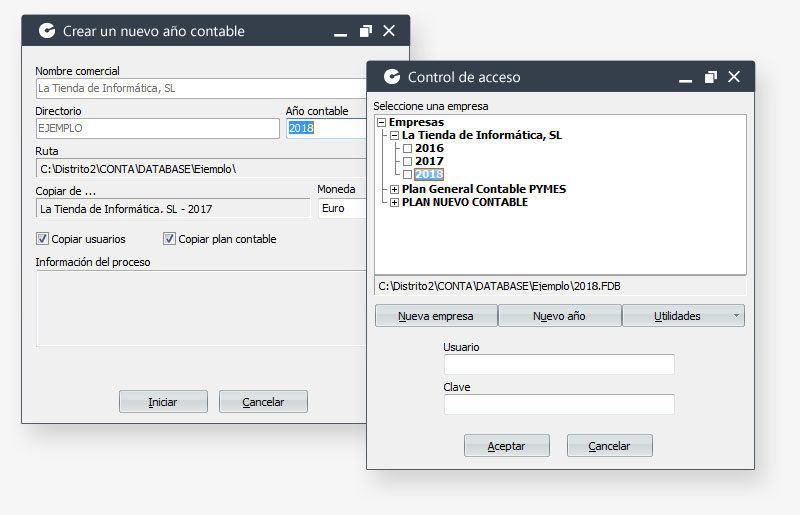Click the Iniciar button
800x515 pixels.
[163, 402]
